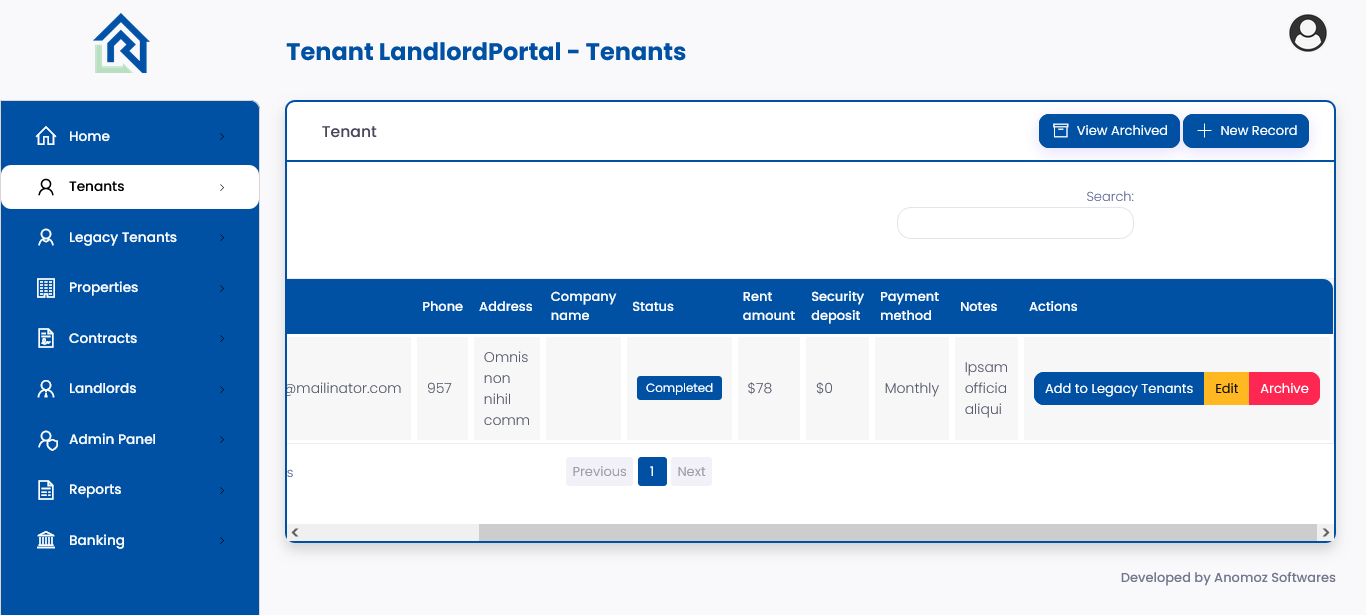The height and width of the screenshot is (615, 1366).
Task: Expand the Legacy Tenants chevron
Action: point(222,238)
